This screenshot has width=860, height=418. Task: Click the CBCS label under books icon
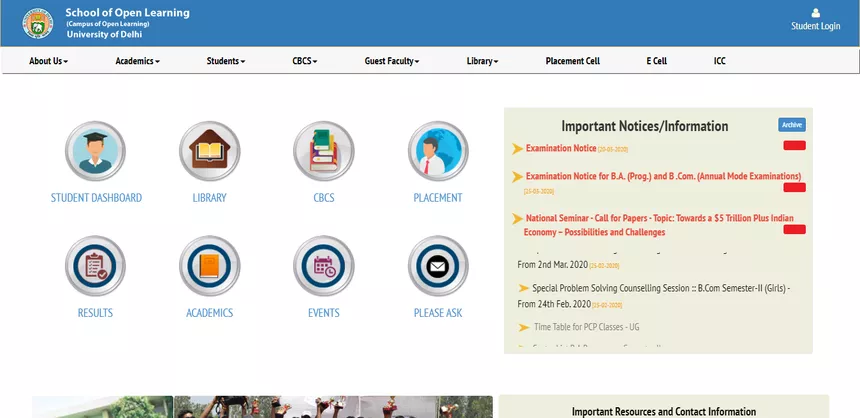[324, 198]
